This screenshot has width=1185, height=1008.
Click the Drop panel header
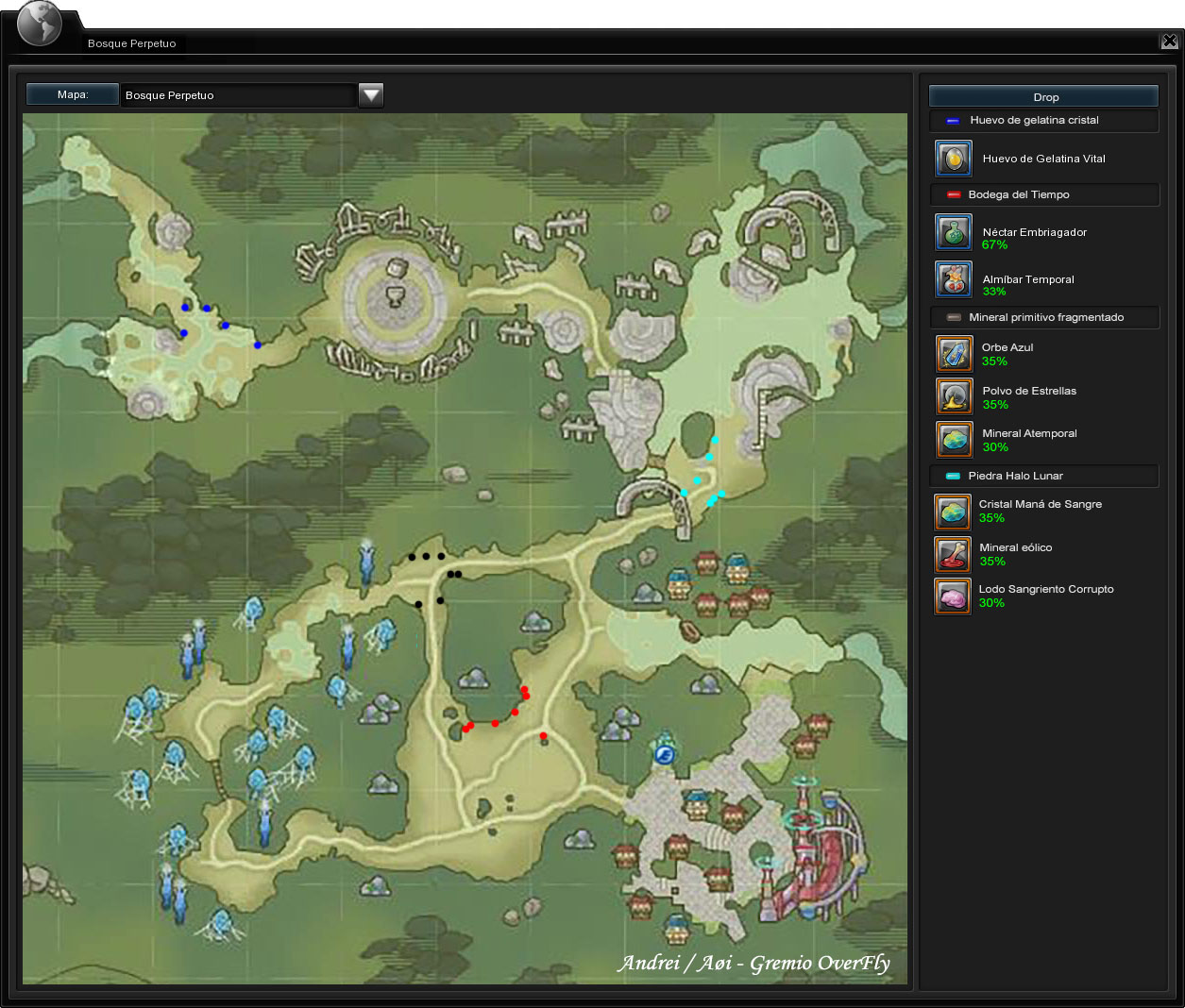coord(1043,96)
